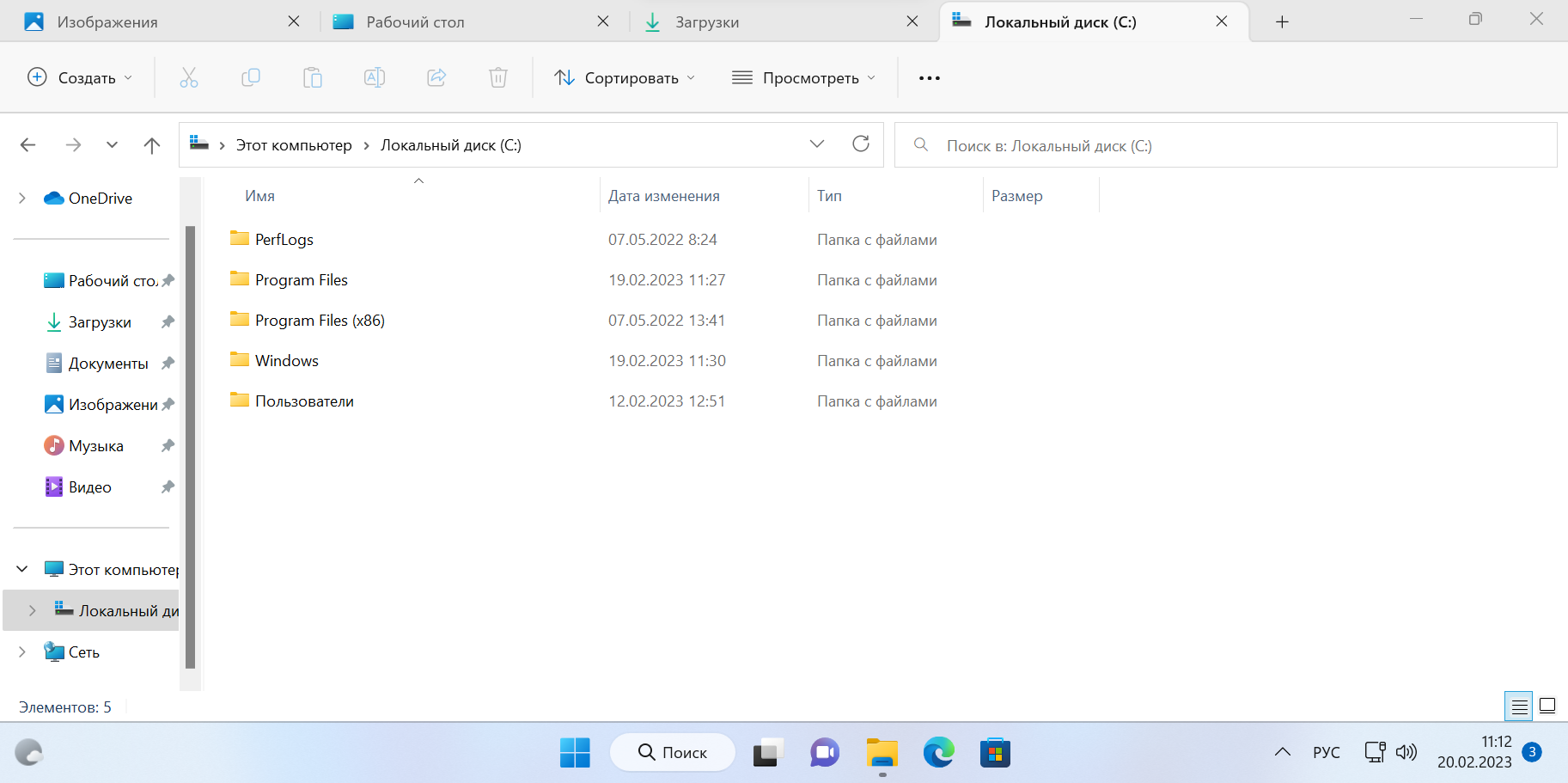Close the Рабочий стол tab
The height and width of the screenshot is (783, 1568).
tap(603, 21)
